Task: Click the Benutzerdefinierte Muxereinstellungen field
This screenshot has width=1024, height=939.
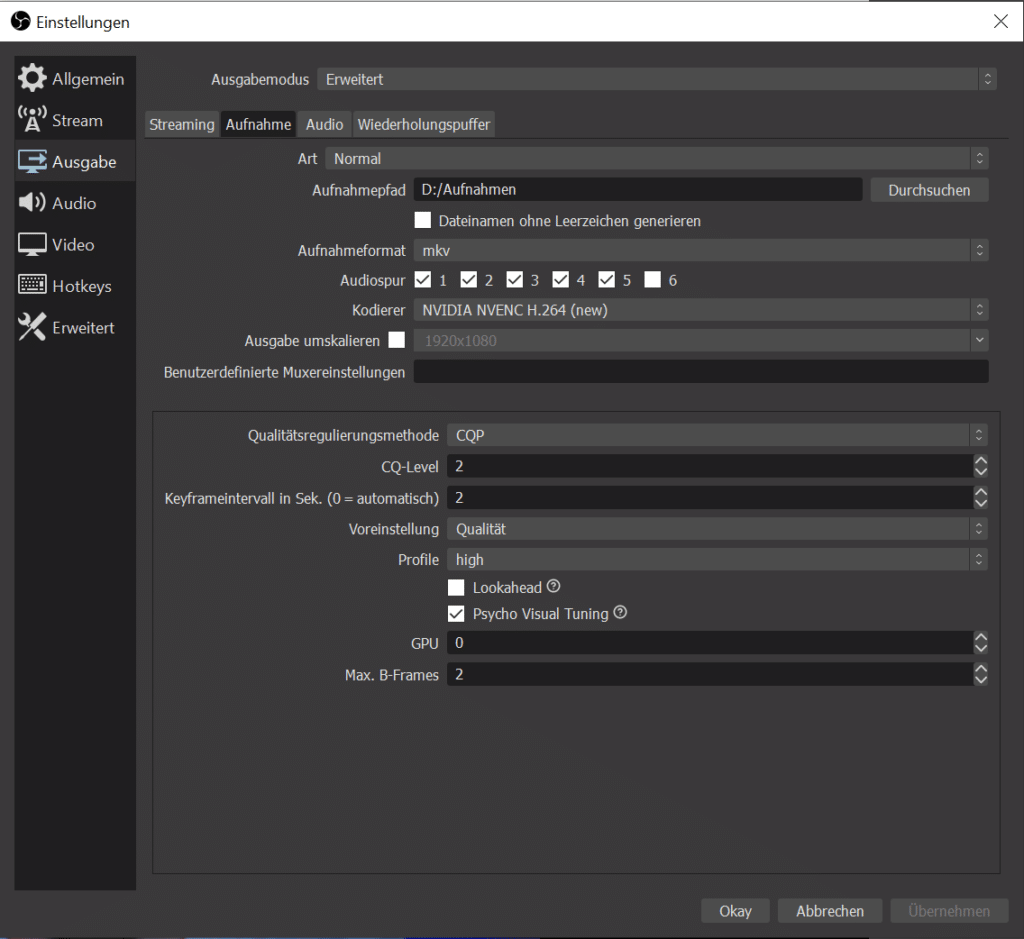Action: (x=701, y=372)
